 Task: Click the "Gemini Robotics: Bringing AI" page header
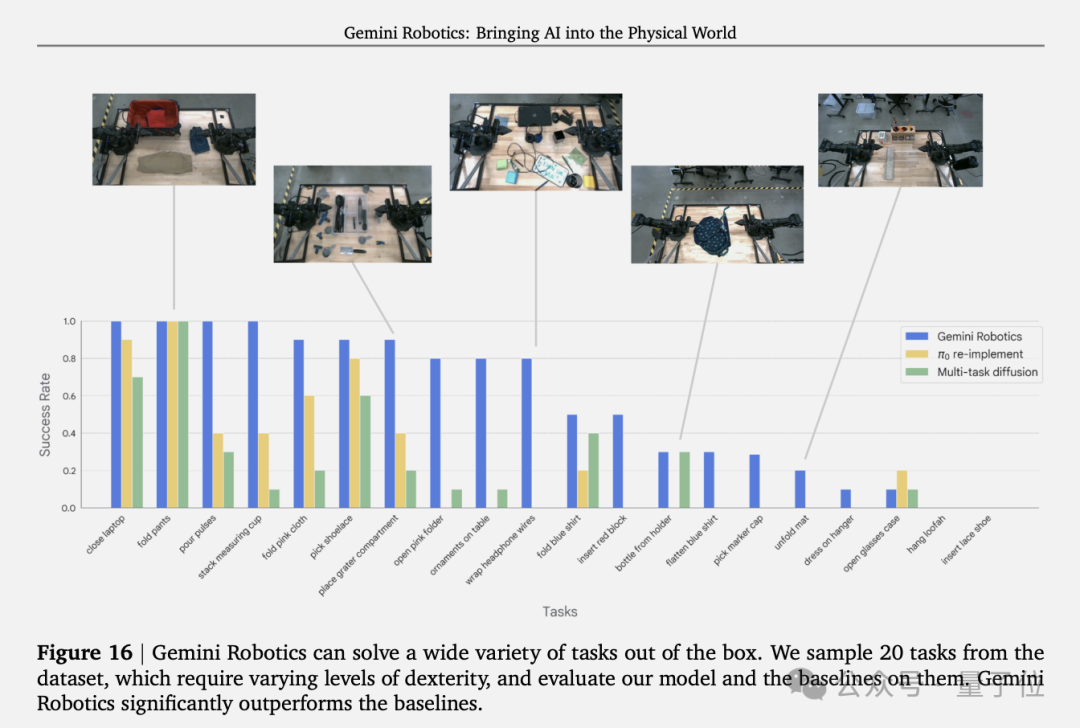pos(540,33)
